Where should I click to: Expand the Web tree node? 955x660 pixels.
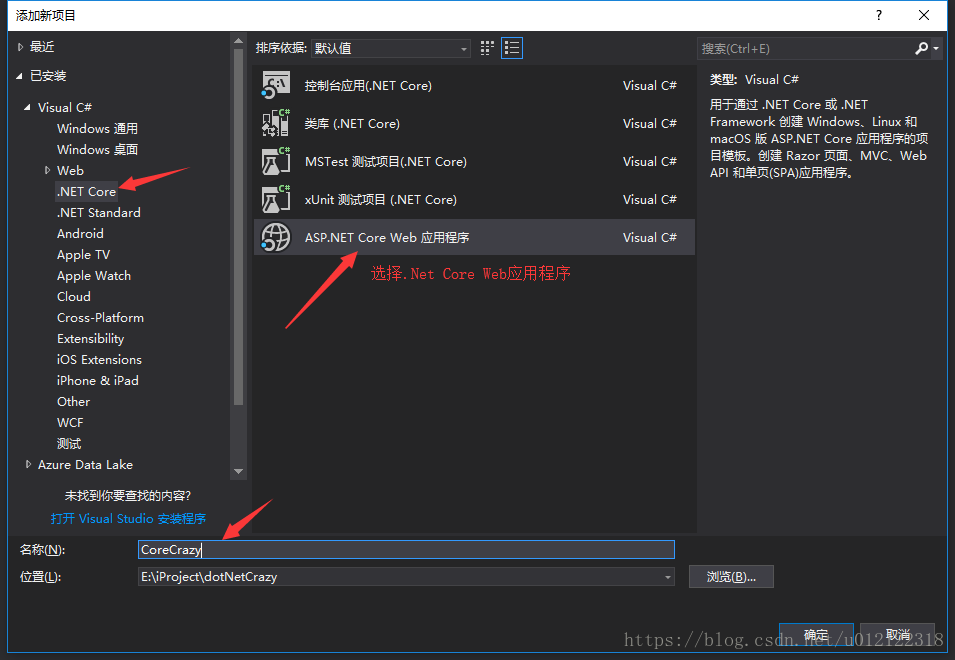tap(48, 170)
